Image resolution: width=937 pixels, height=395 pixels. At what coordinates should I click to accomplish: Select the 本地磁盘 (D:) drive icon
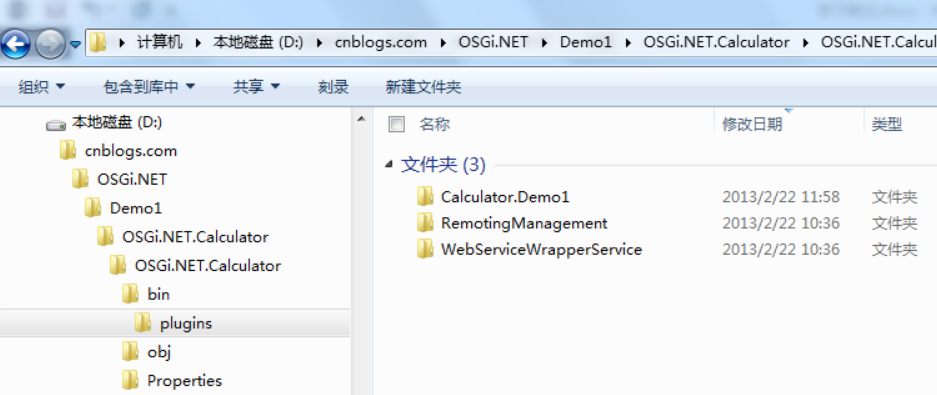click(56, 125)
